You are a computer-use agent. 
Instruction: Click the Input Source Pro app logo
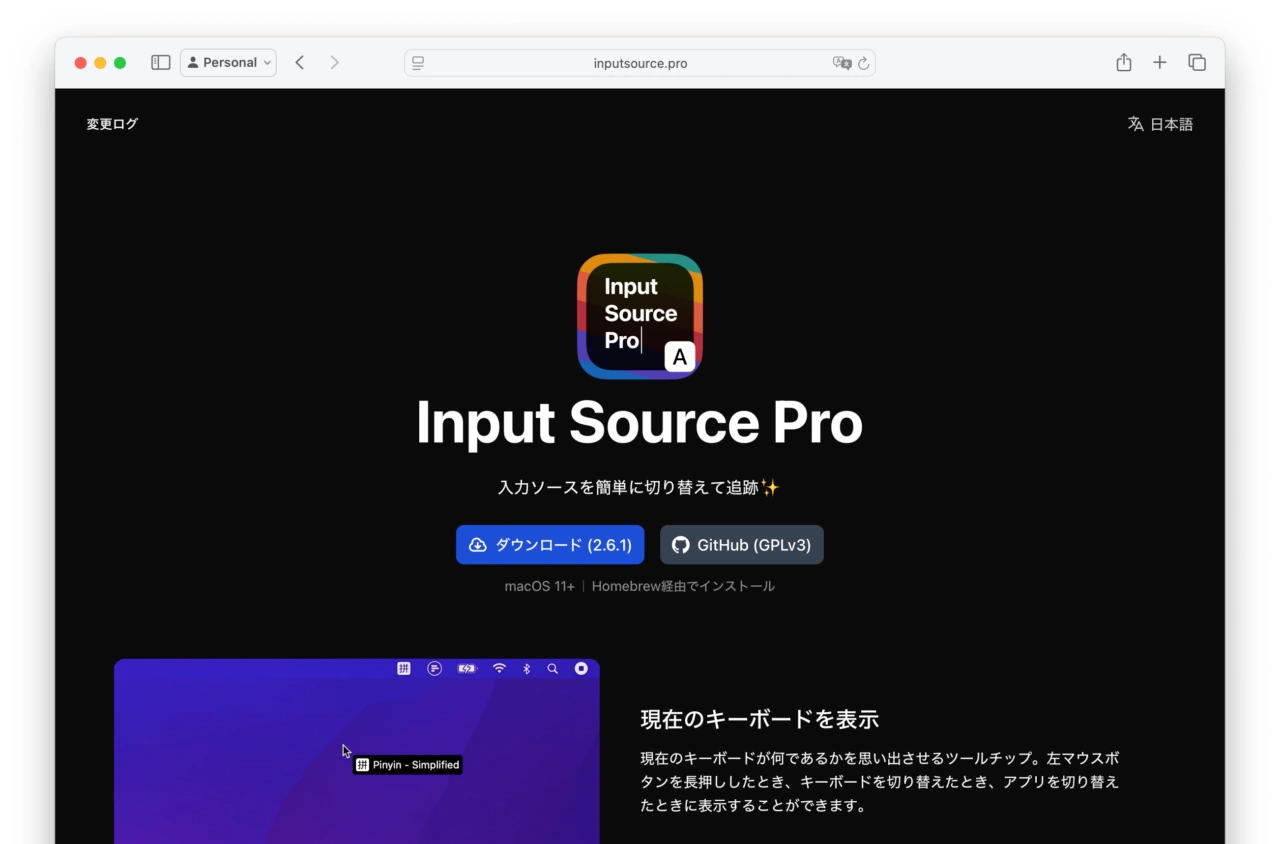[x=640, y=316]
